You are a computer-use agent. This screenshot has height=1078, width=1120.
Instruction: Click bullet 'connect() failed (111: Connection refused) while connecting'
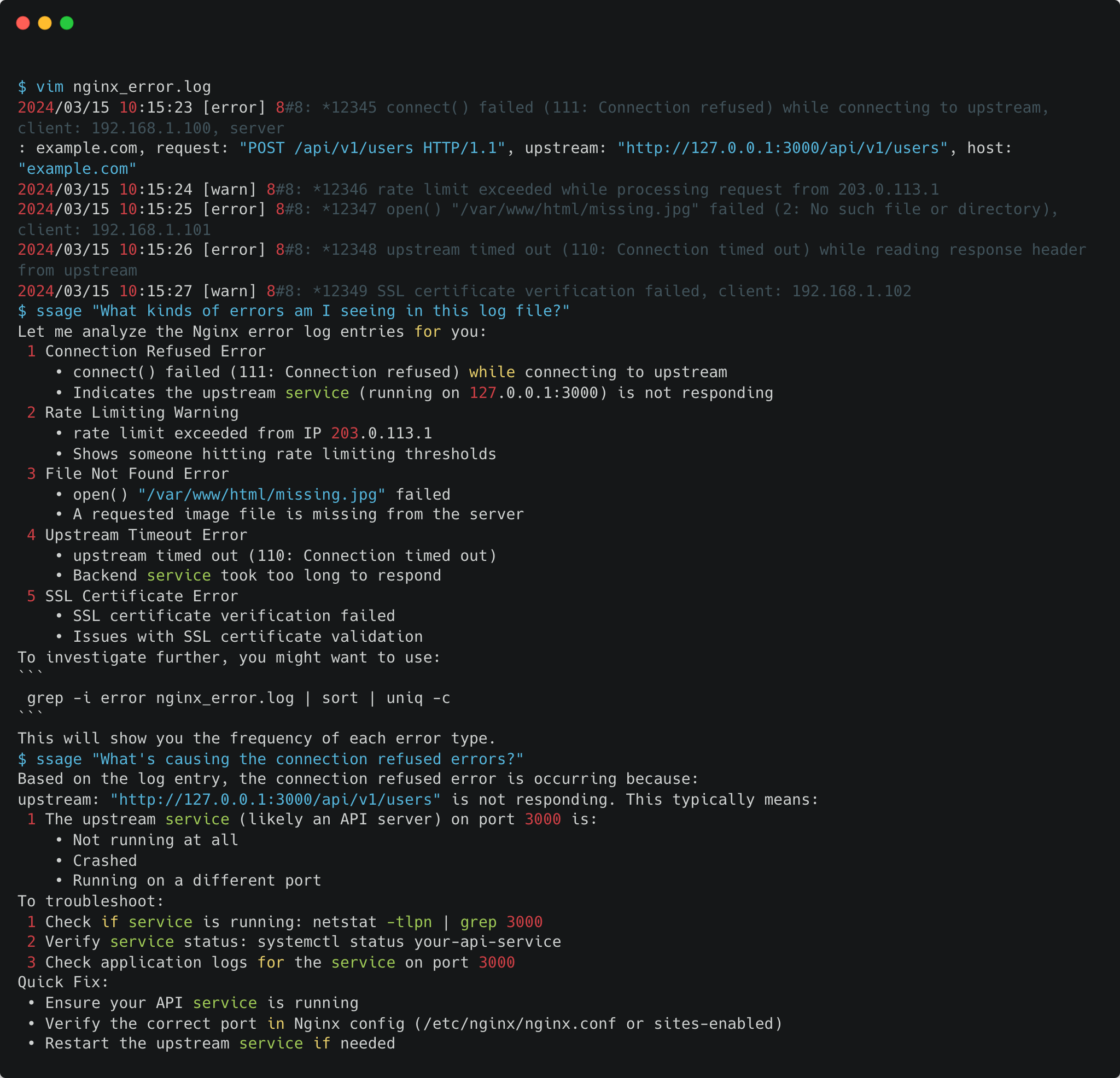[391, 372]
